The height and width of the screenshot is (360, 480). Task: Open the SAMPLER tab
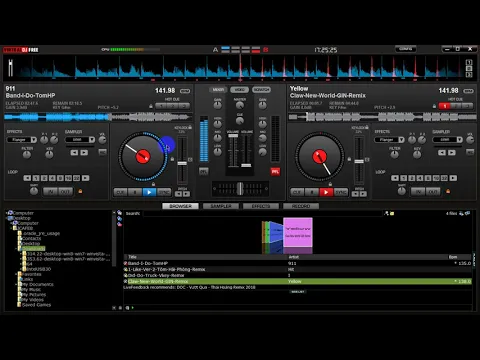coord(221,206)
